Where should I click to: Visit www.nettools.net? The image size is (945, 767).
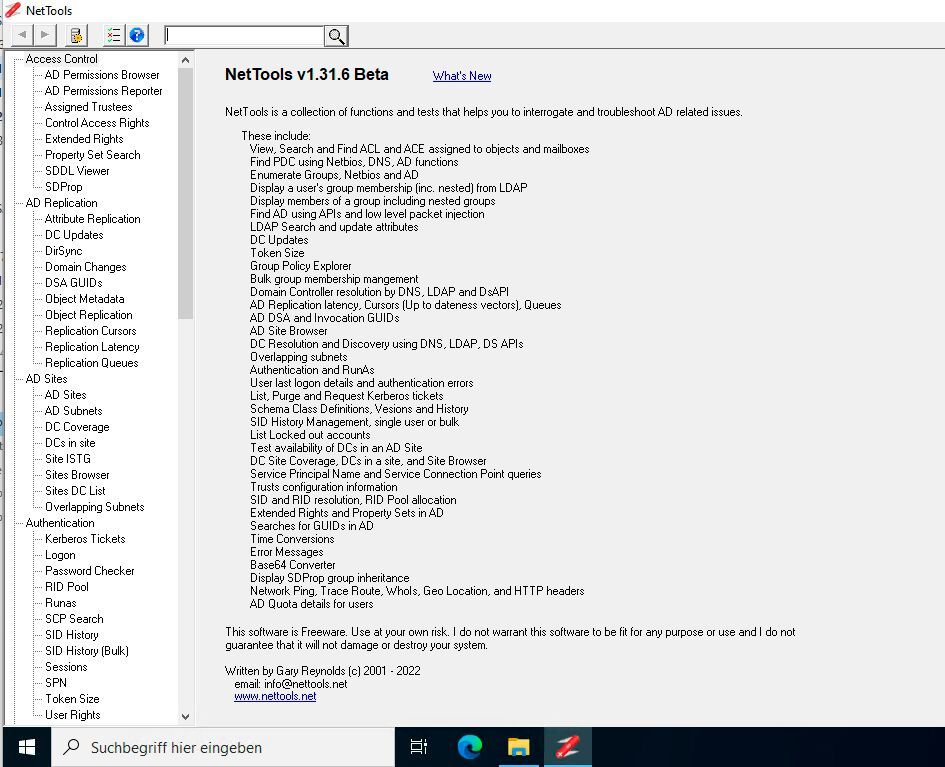(x=274, y=696)
